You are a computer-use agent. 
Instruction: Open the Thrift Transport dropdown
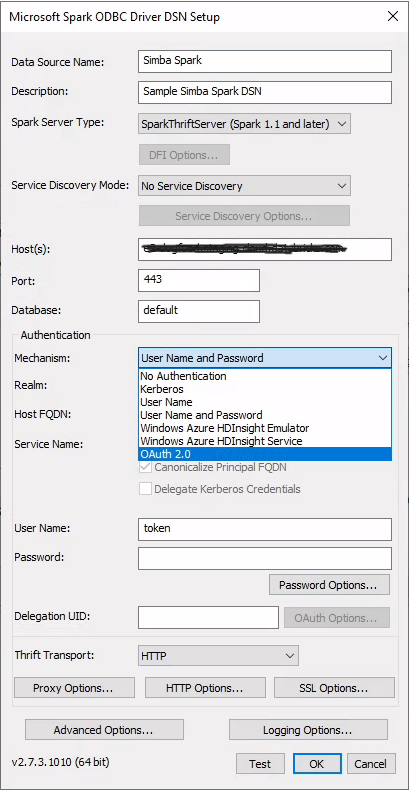(x=218, y=656)
